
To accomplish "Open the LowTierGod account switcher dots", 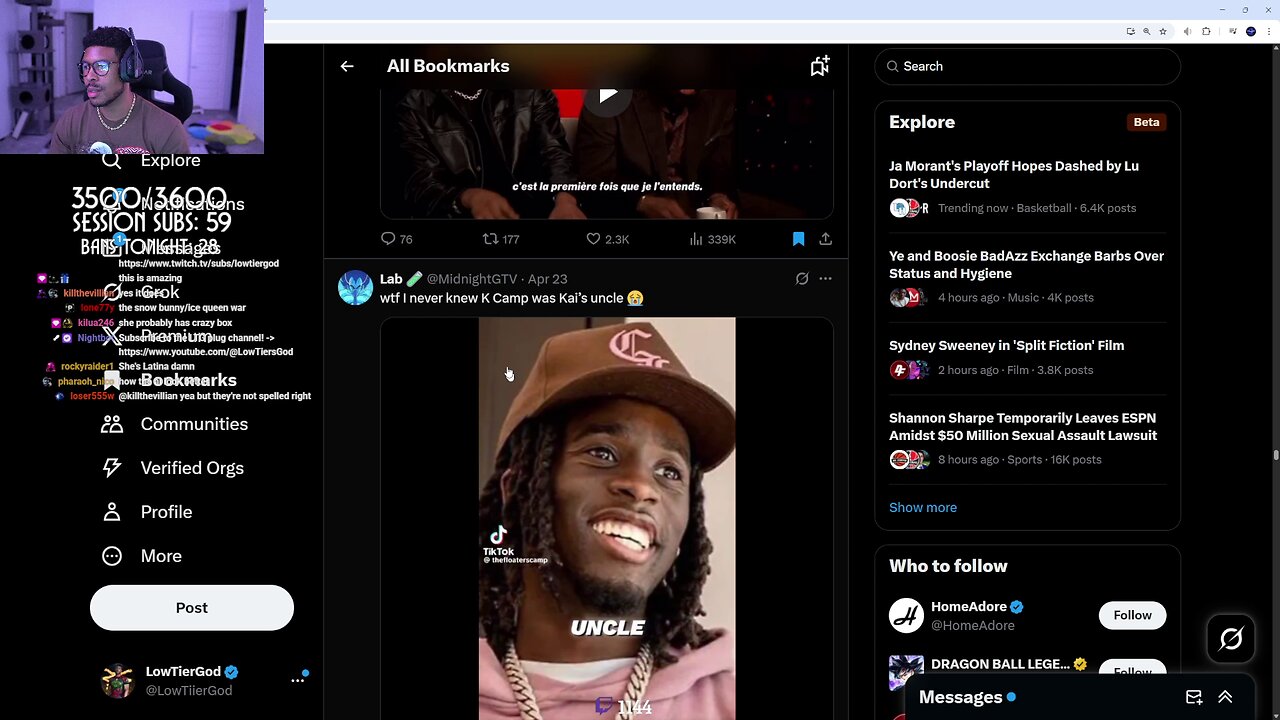I will coord(298,680).
